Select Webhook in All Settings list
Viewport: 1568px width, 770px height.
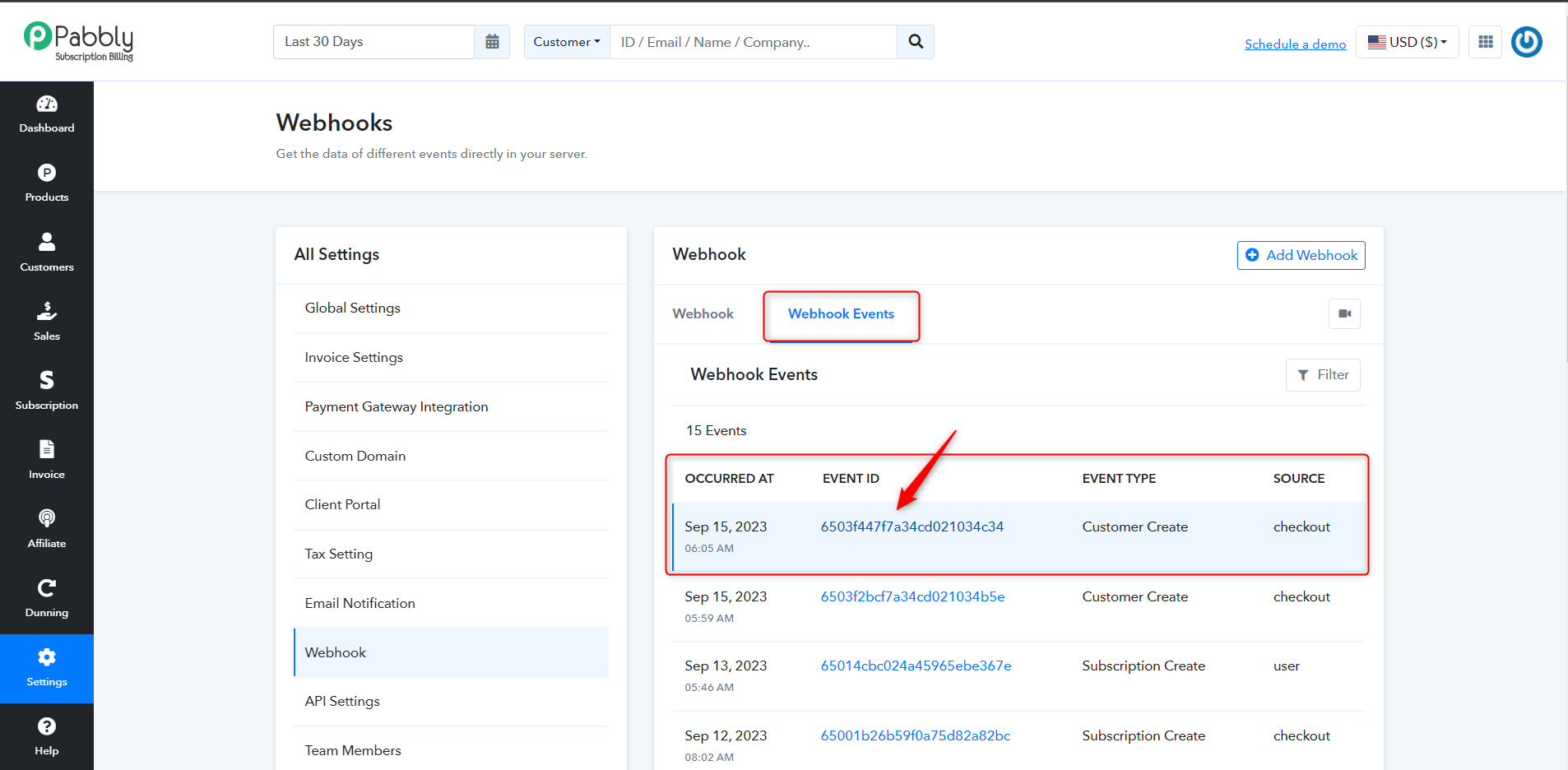[x=451, y=652]
